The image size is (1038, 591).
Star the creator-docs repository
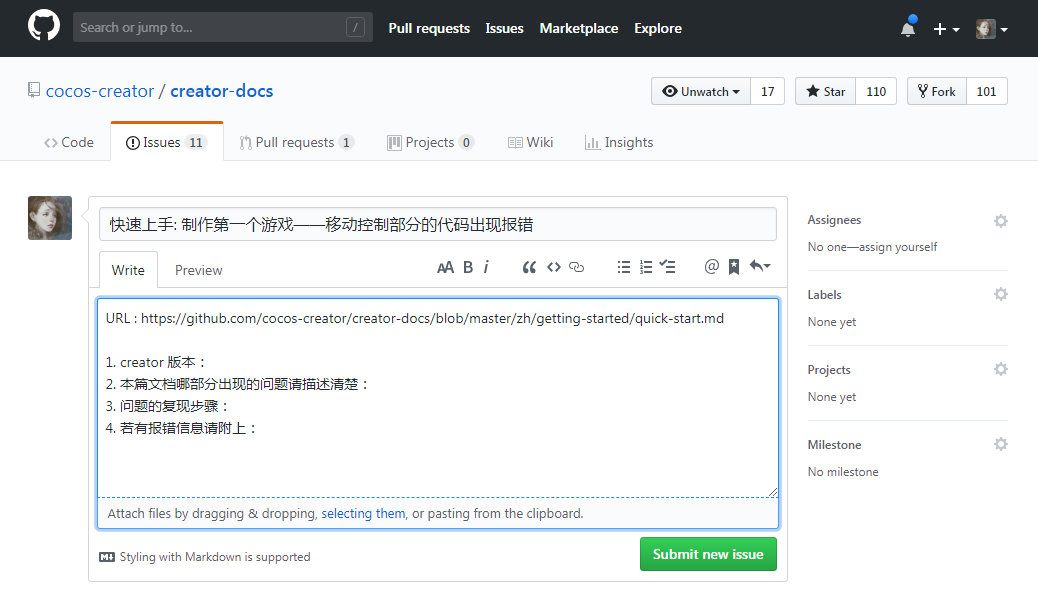[x=826, y=91]
